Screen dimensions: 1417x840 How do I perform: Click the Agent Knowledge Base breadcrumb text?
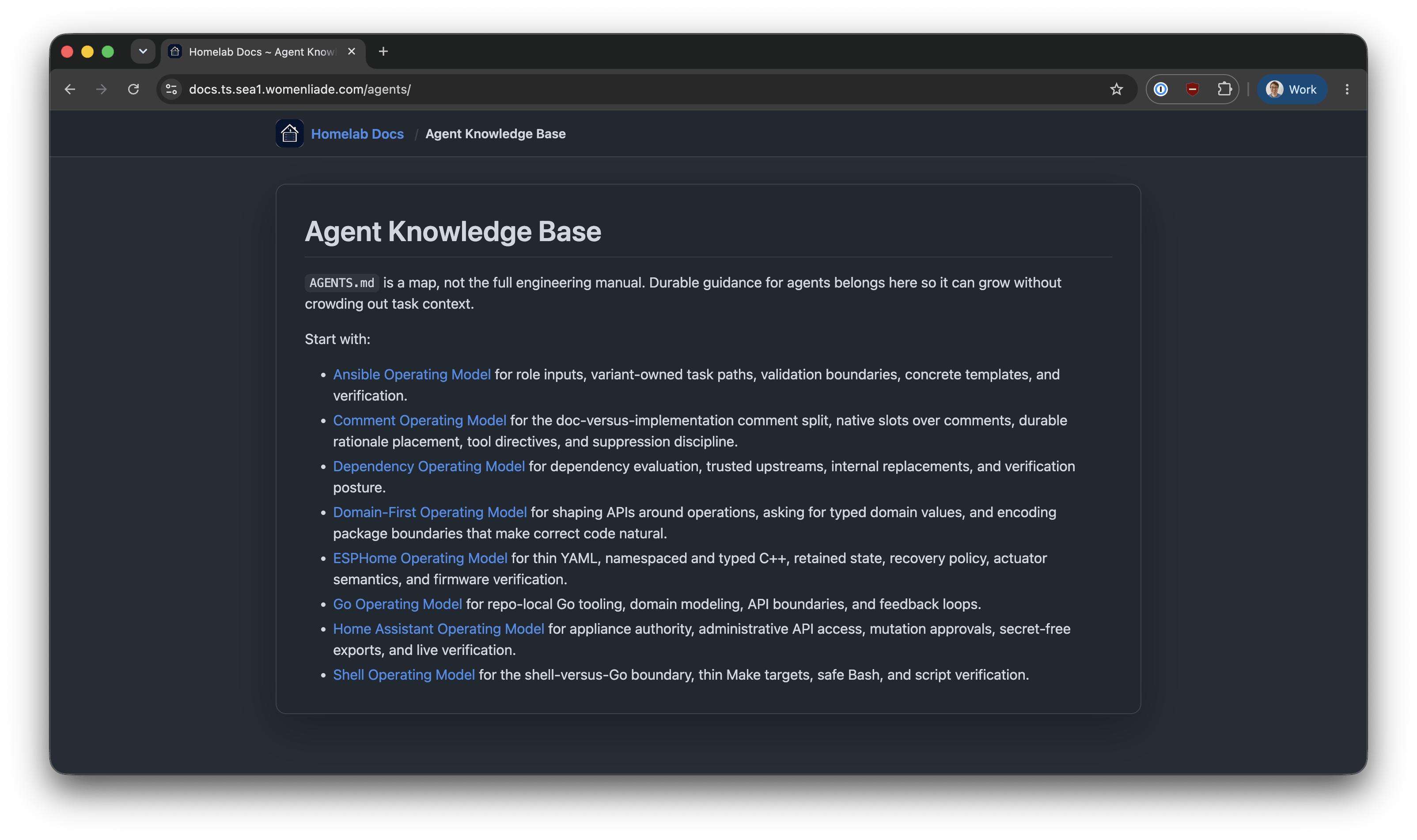(495, 134)
